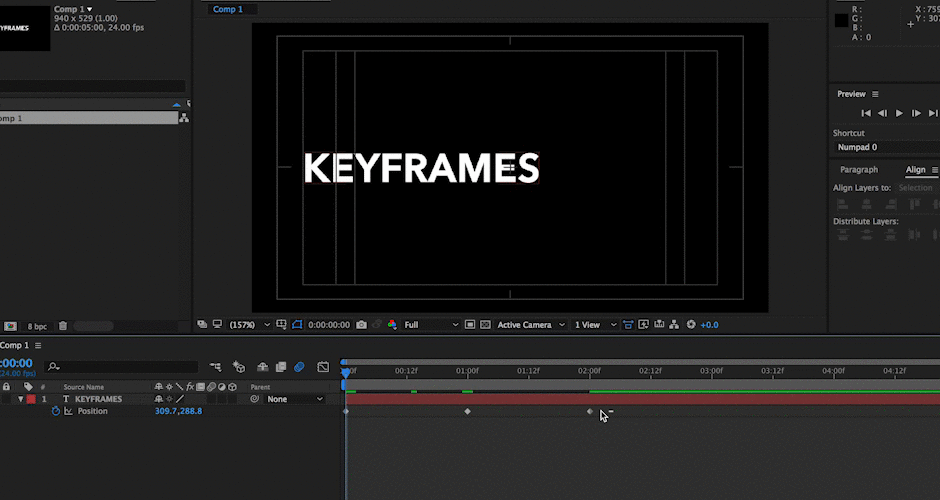Viewport: 940px width, 500px height.
Task: Toggle the KEYFRAMES layer shy switch
Action: coord(159,399)
